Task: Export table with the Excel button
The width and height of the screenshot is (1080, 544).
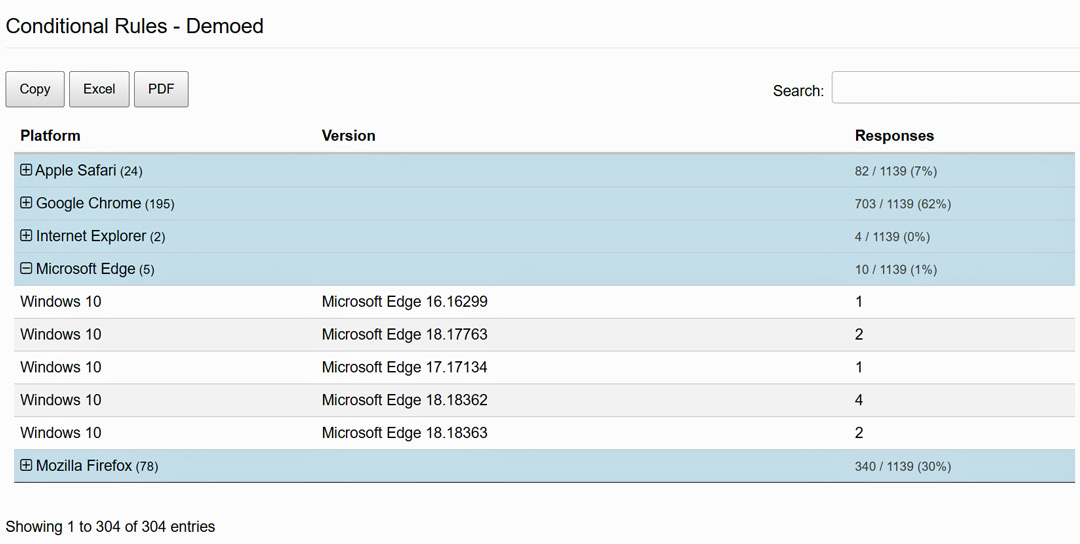Action: pos(99,89)
